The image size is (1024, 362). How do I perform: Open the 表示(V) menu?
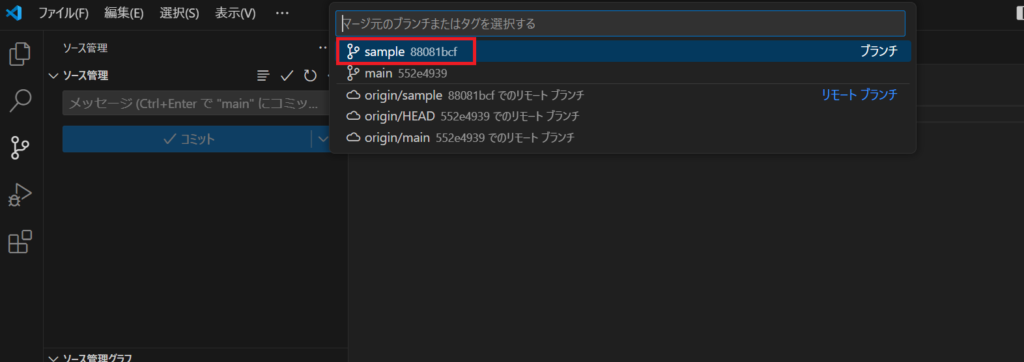click(236, 13)
